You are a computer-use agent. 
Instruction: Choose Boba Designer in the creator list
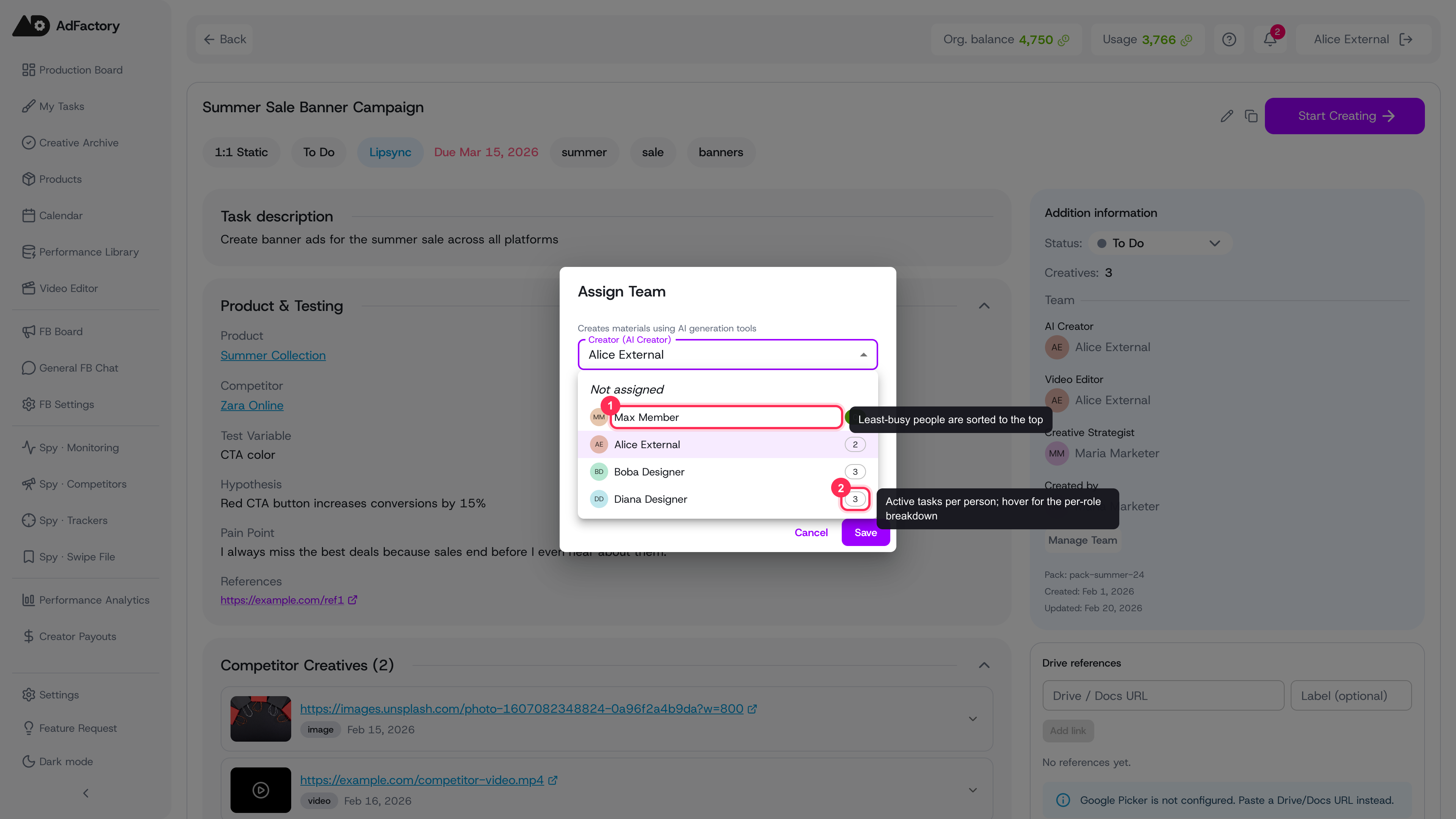point(728,472)
